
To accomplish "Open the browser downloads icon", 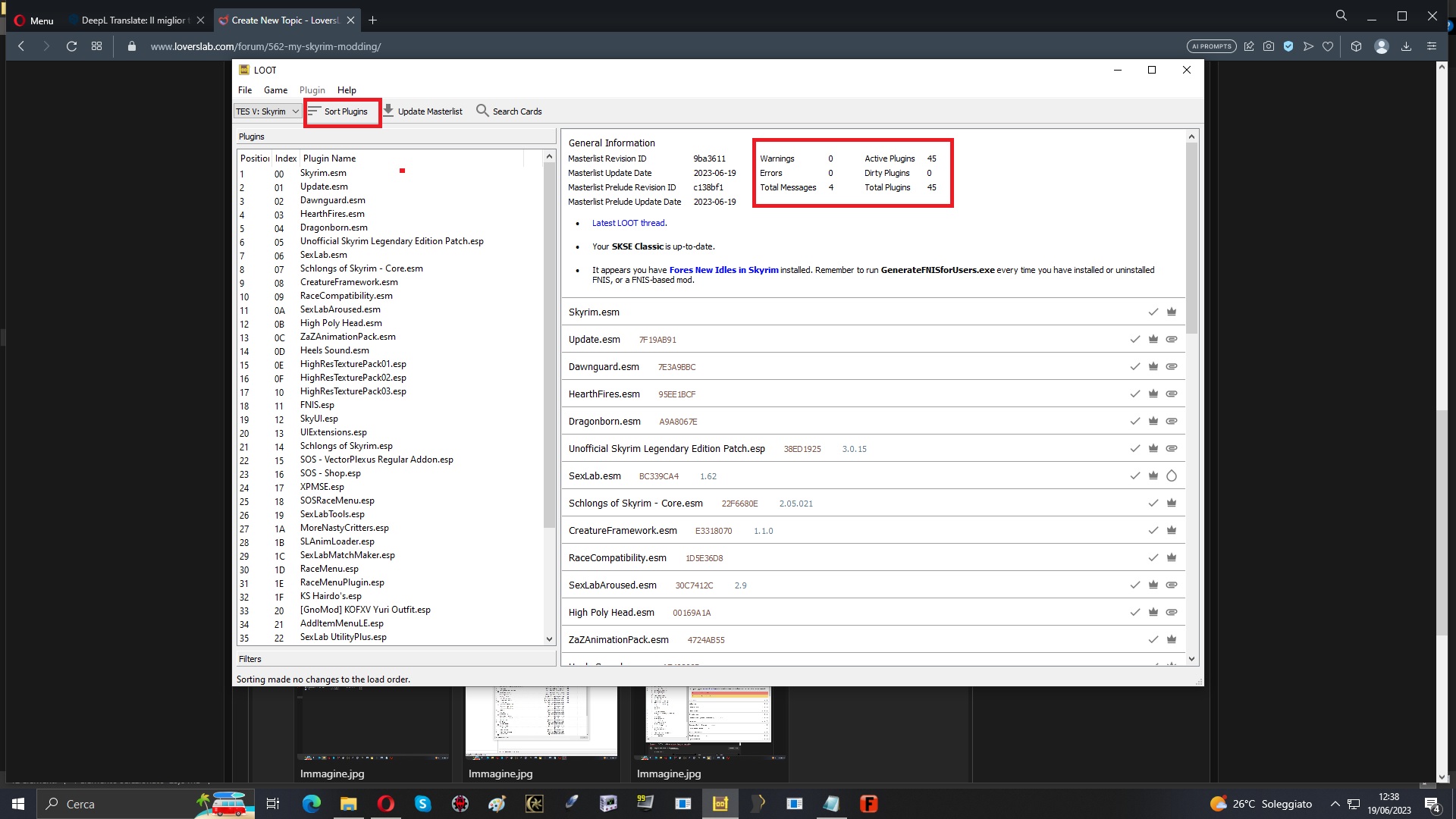I will (x=1406, y=46).
